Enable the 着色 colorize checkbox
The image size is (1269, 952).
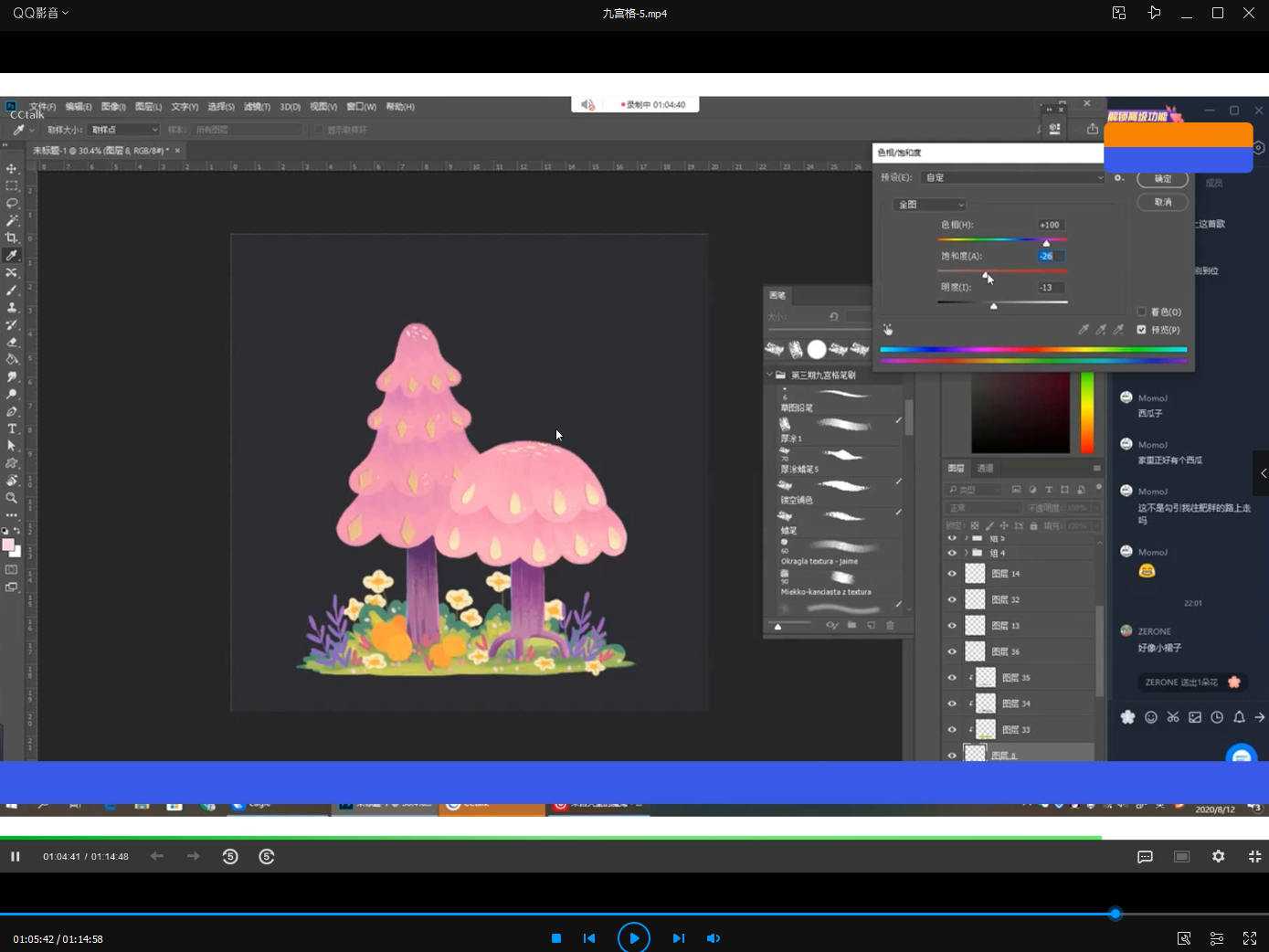click(1141, 312)
